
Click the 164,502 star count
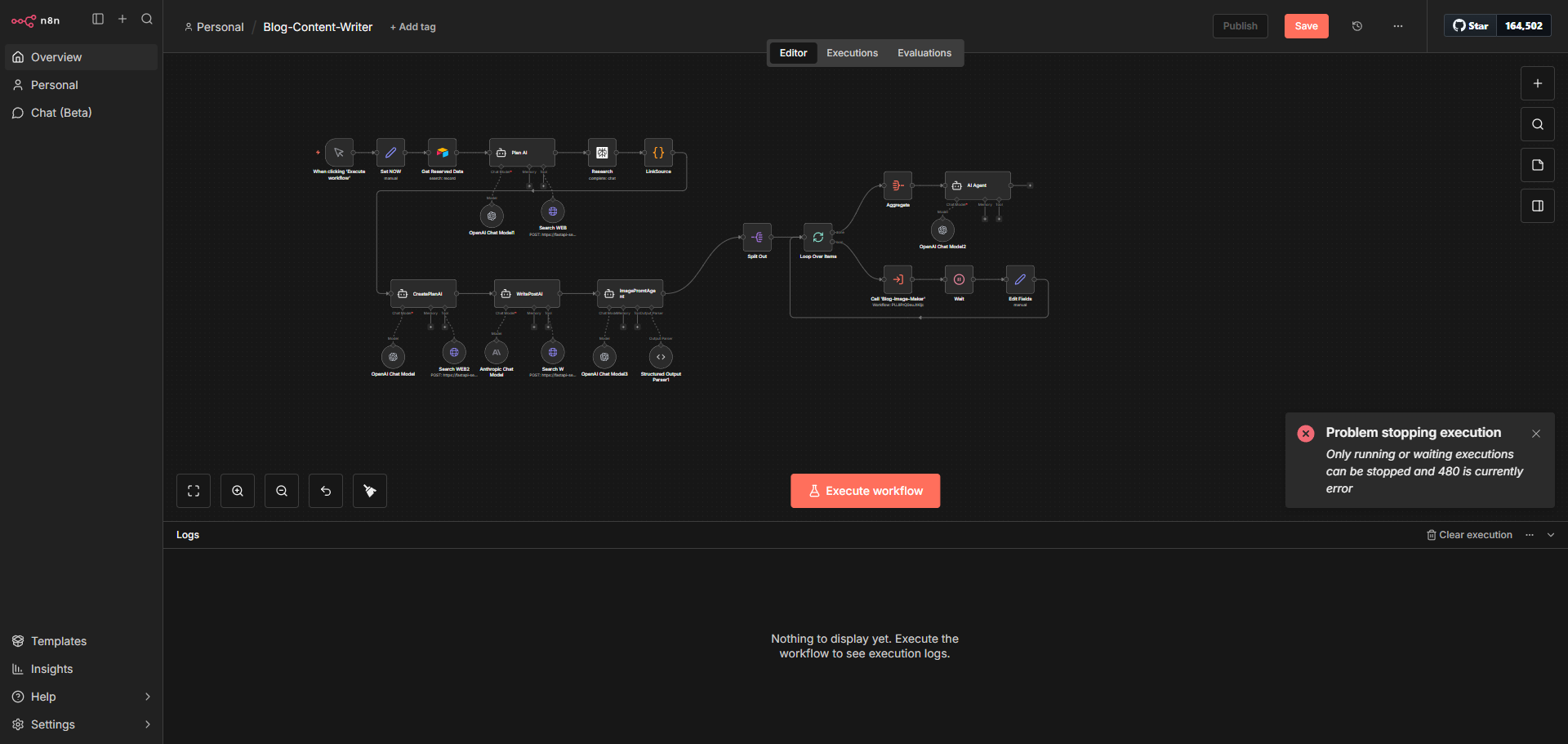tap(1524, 26)
